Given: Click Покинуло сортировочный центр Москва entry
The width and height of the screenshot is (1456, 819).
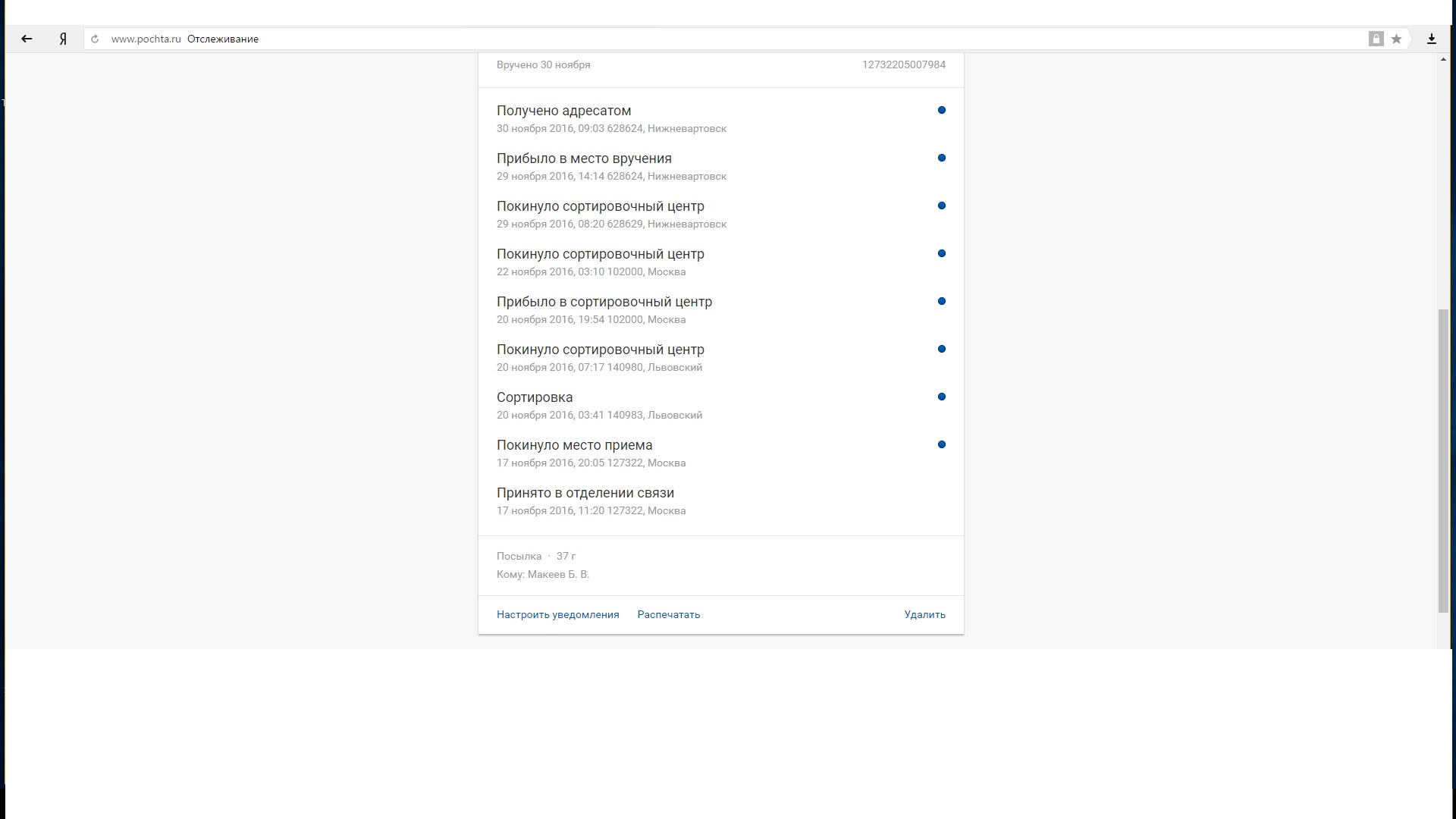Looking at the screenshot, I should click(600, 254).
